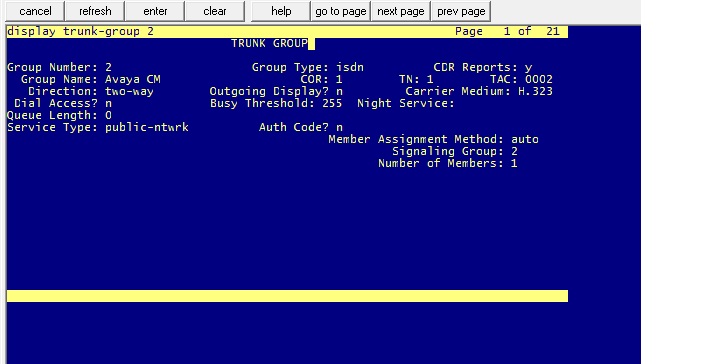The height and width of the screenshot is (364, 722).
Task: Click the Service Type value 'public-ntwrk'
Action: point(146,127)
